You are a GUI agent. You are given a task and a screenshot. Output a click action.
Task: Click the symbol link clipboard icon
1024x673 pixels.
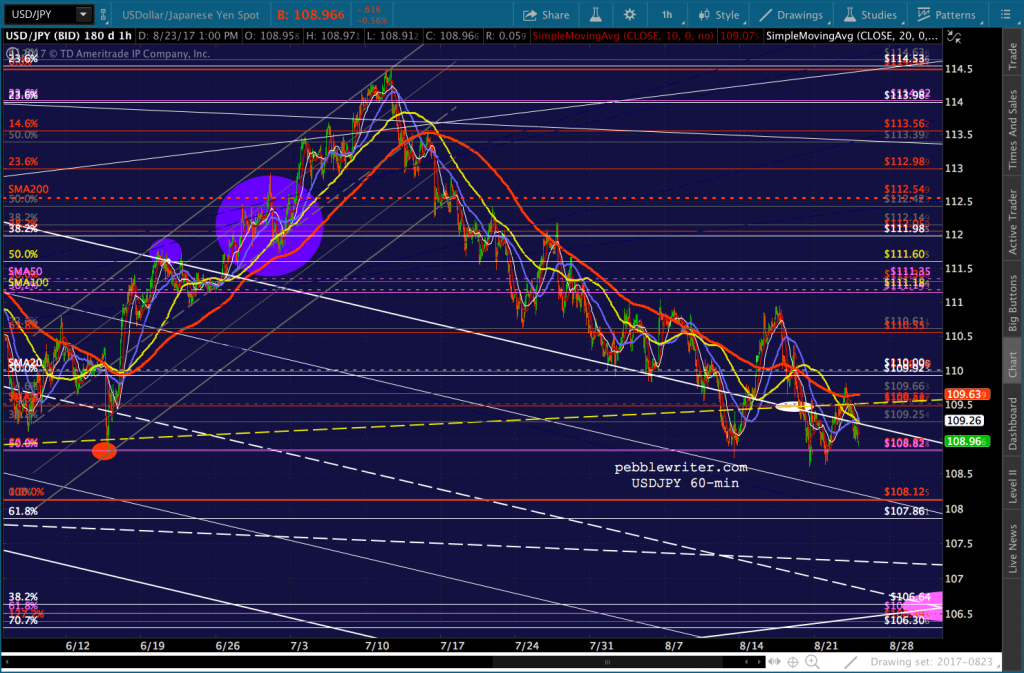point(104,14)
